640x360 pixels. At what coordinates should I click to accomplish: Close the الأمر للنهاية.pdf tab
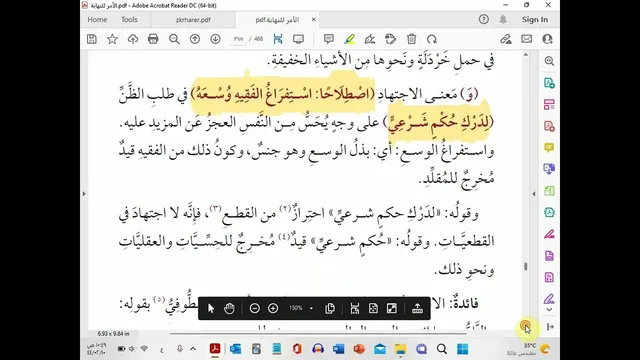click(x=313, y=20)
